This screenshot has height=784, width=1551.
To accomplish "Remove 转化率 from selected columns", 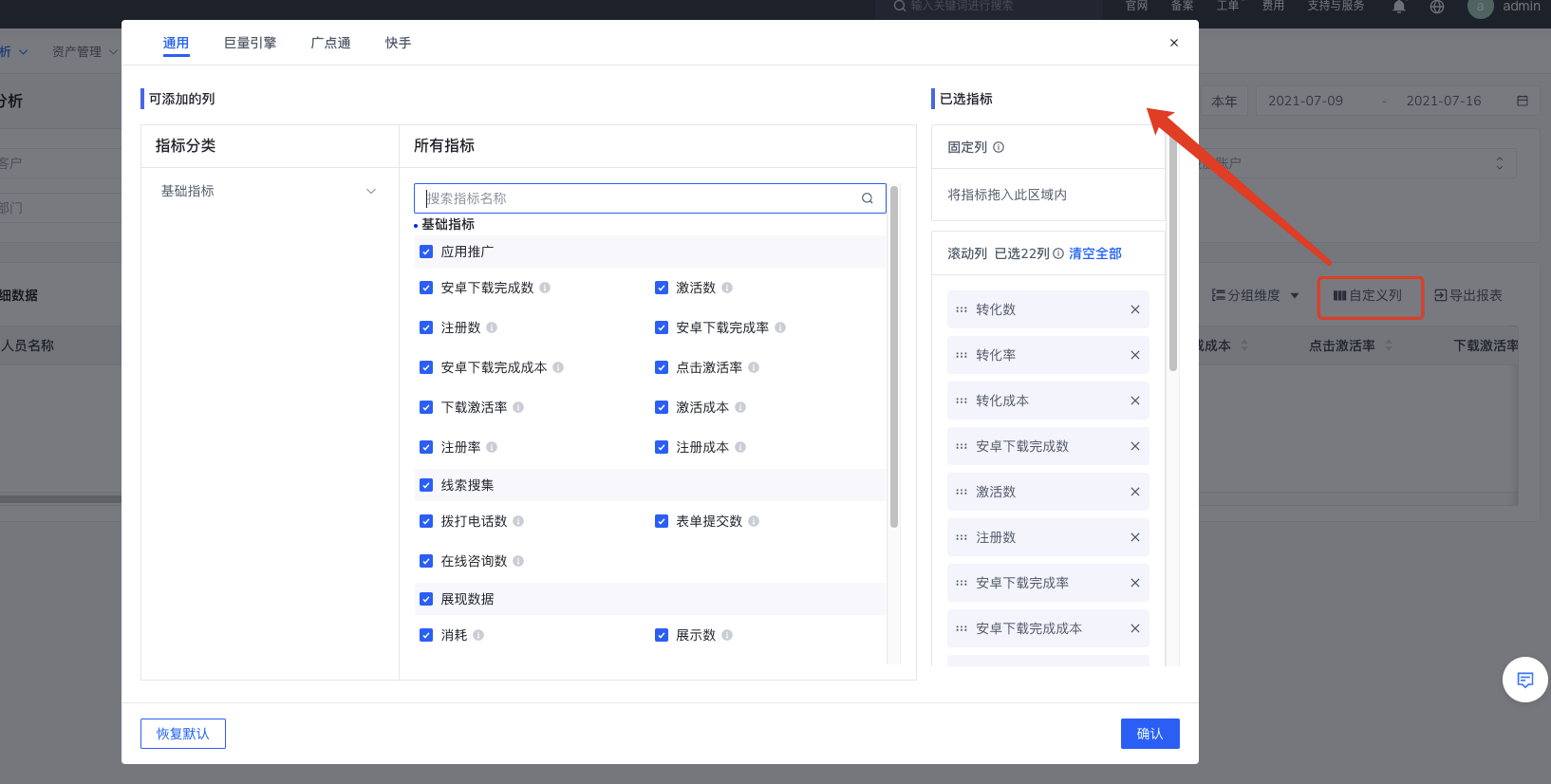I will pyautogui.click(x=1134, y=355).
